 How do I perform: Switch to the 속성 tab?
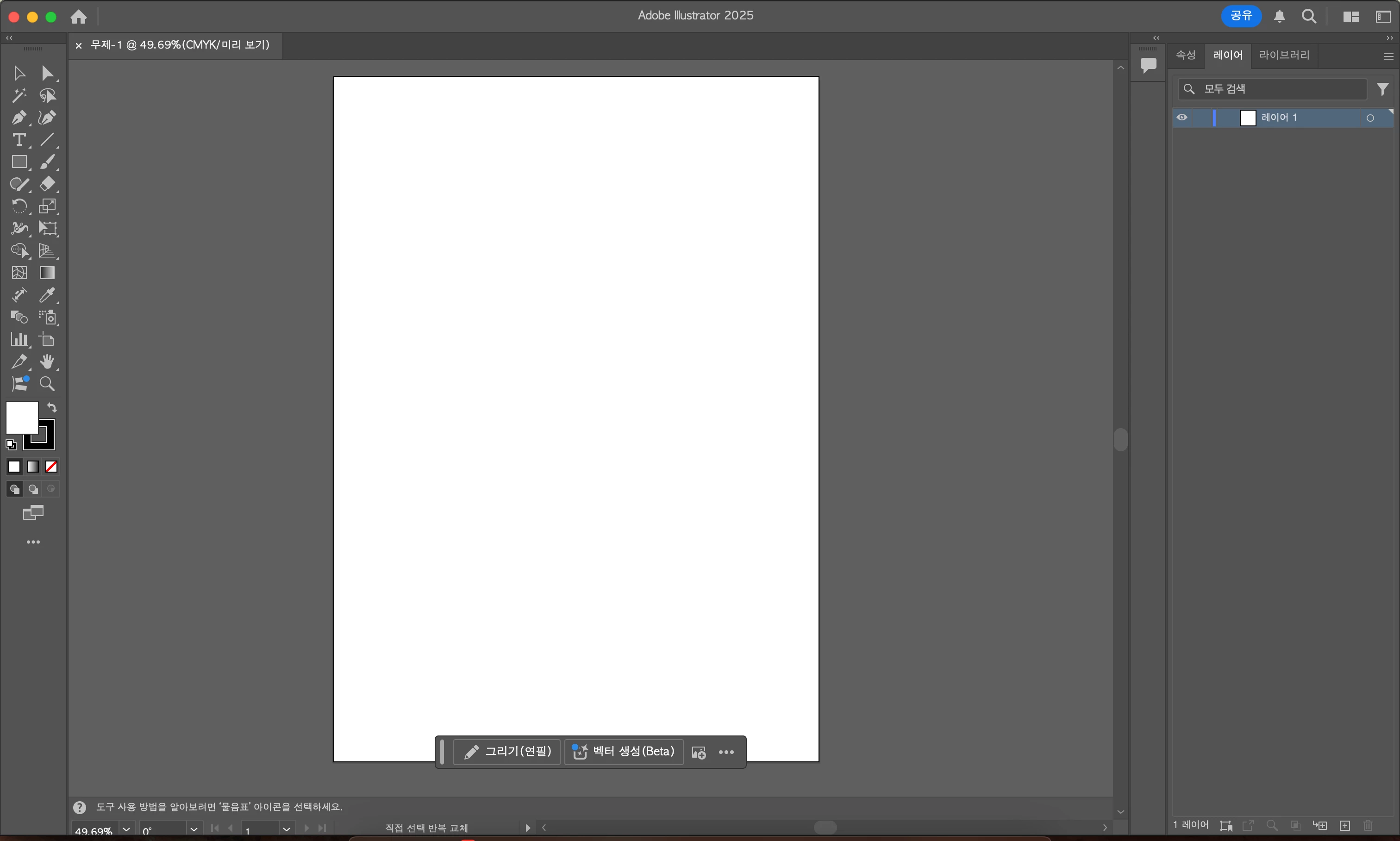point(1185,55)
